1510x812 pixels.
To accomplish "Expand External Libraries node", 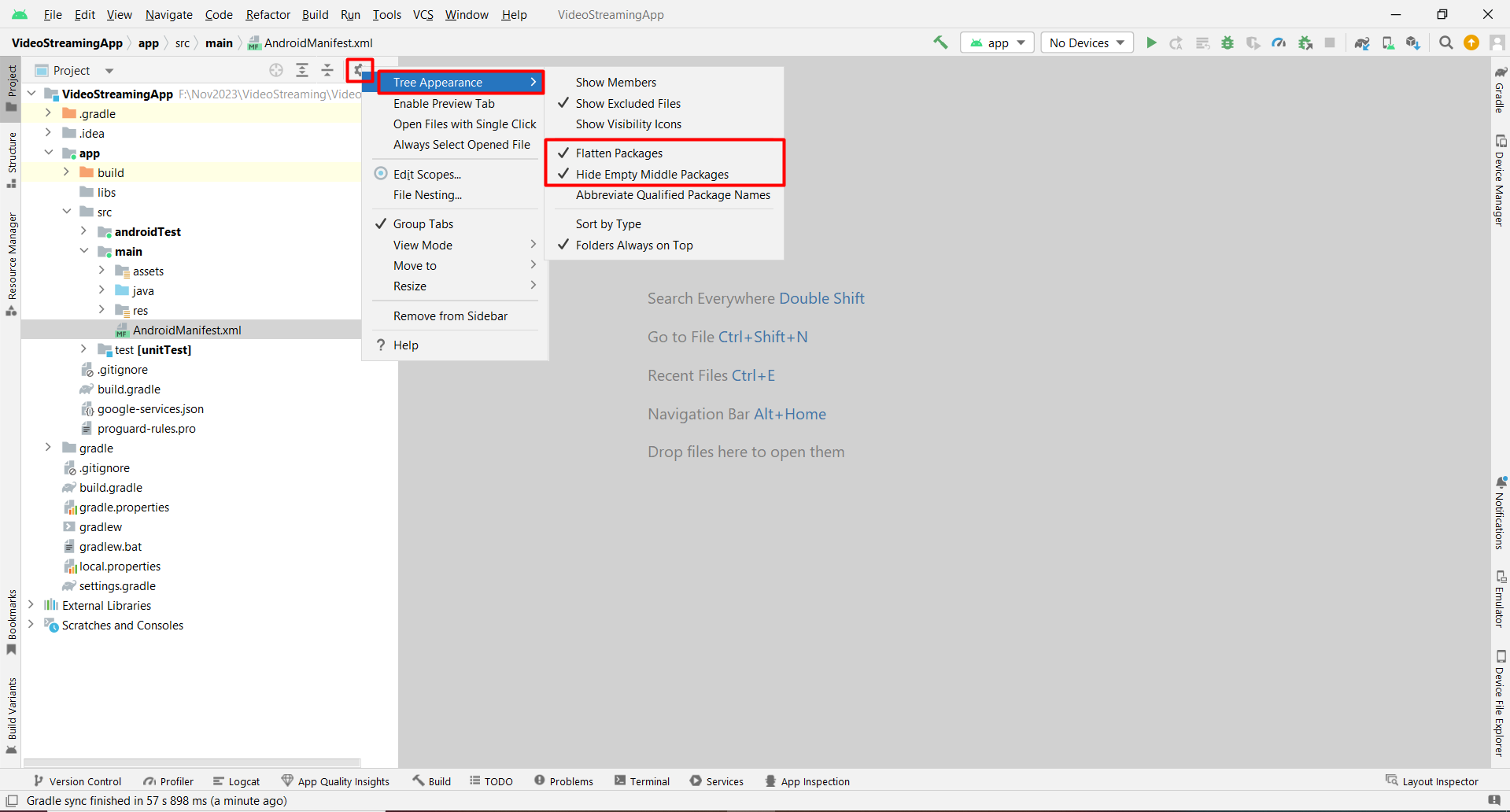I will (31, 605).
